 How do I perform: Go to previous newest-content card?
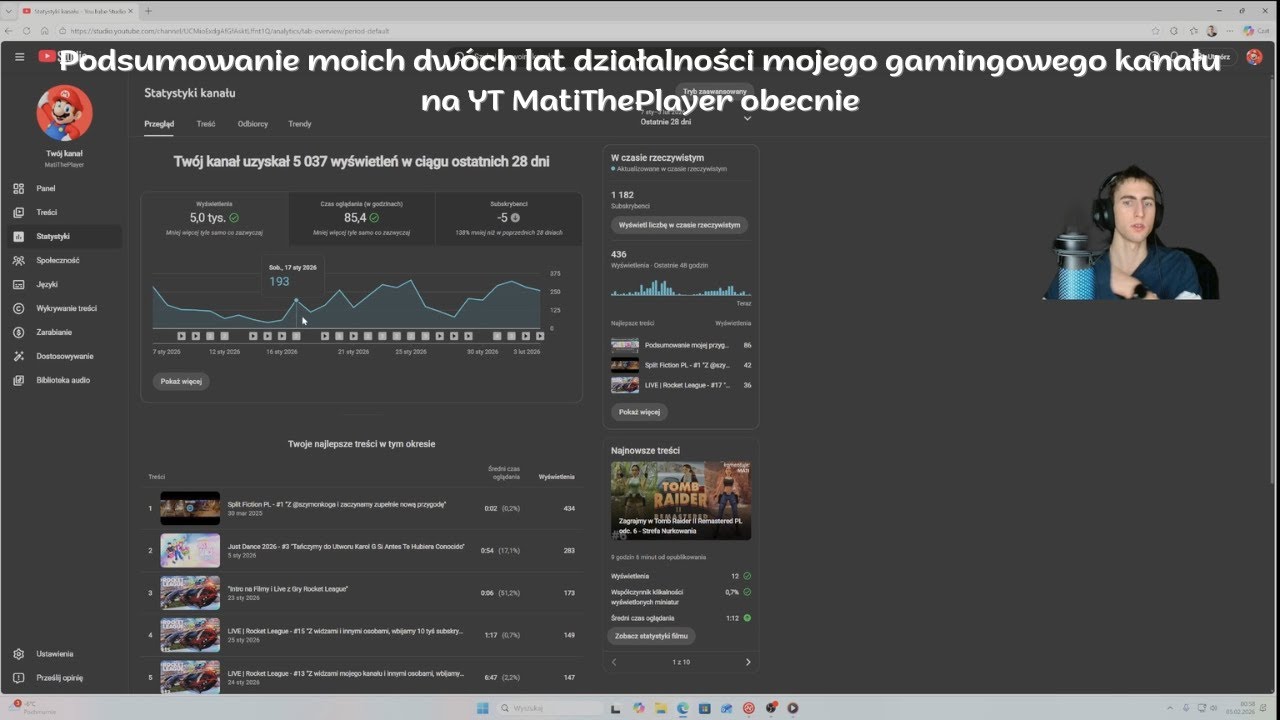pos(614,662)
